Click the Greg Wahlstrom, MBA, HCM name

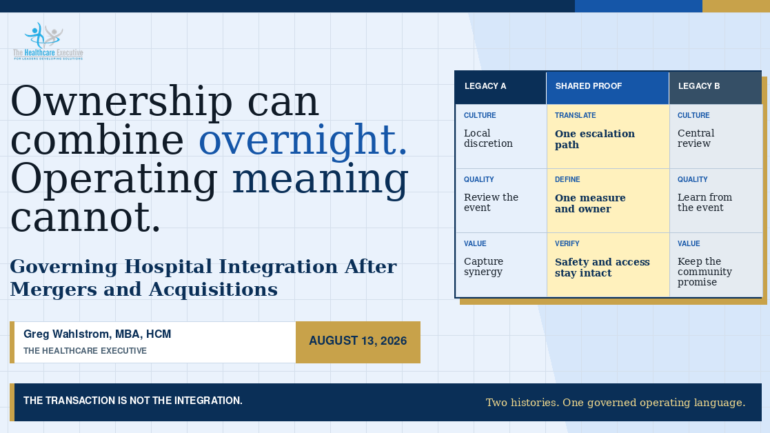click(97, 334)
